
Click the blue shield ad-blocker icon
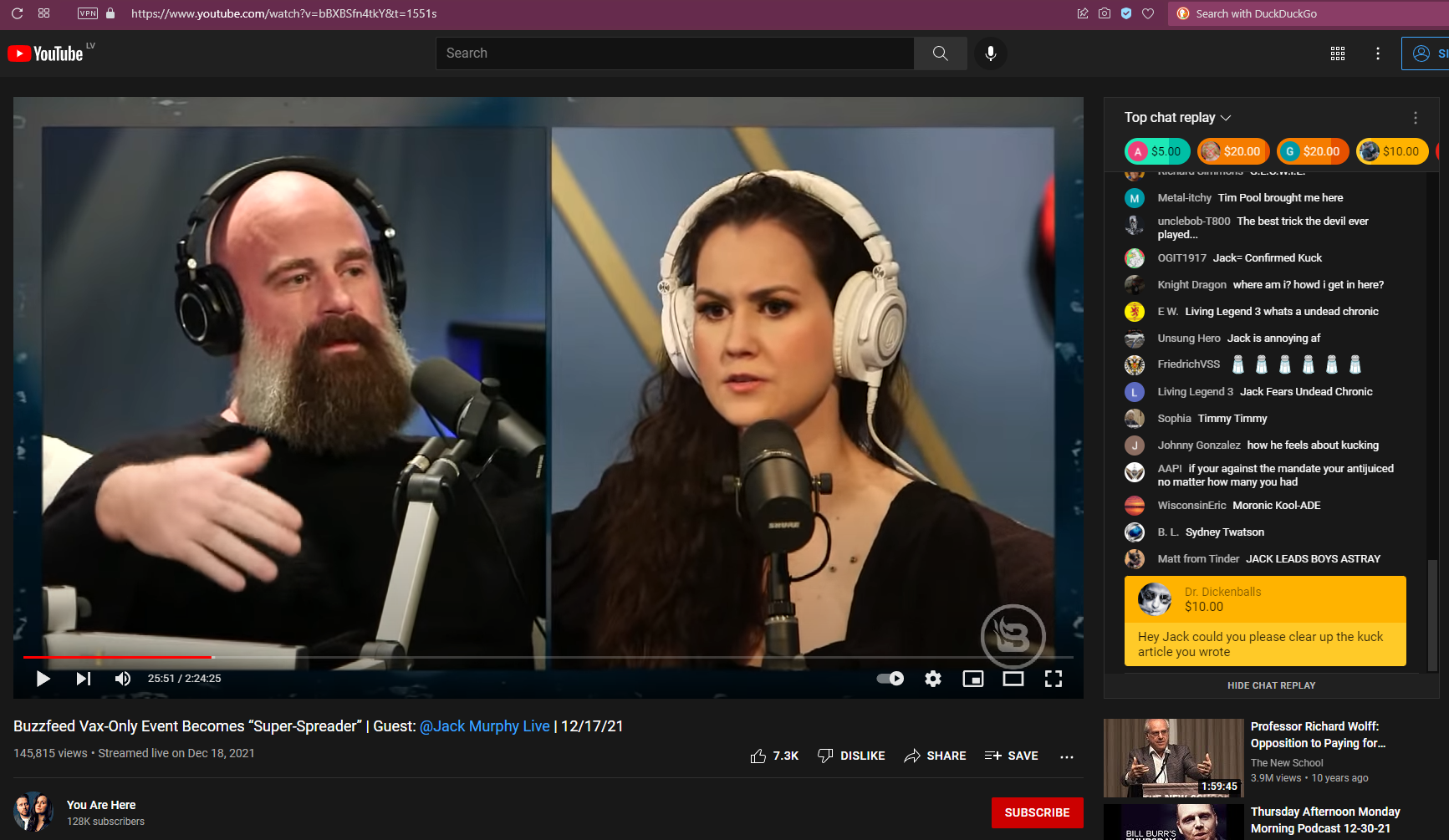pos(1126,13)
